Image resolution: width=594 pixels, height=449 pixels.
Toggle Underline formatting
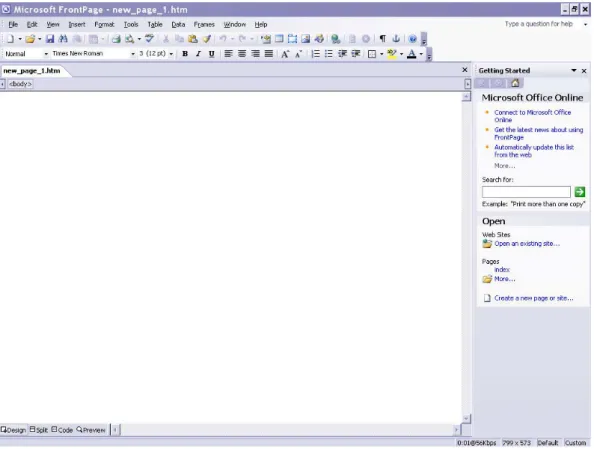tap(211, 54)
